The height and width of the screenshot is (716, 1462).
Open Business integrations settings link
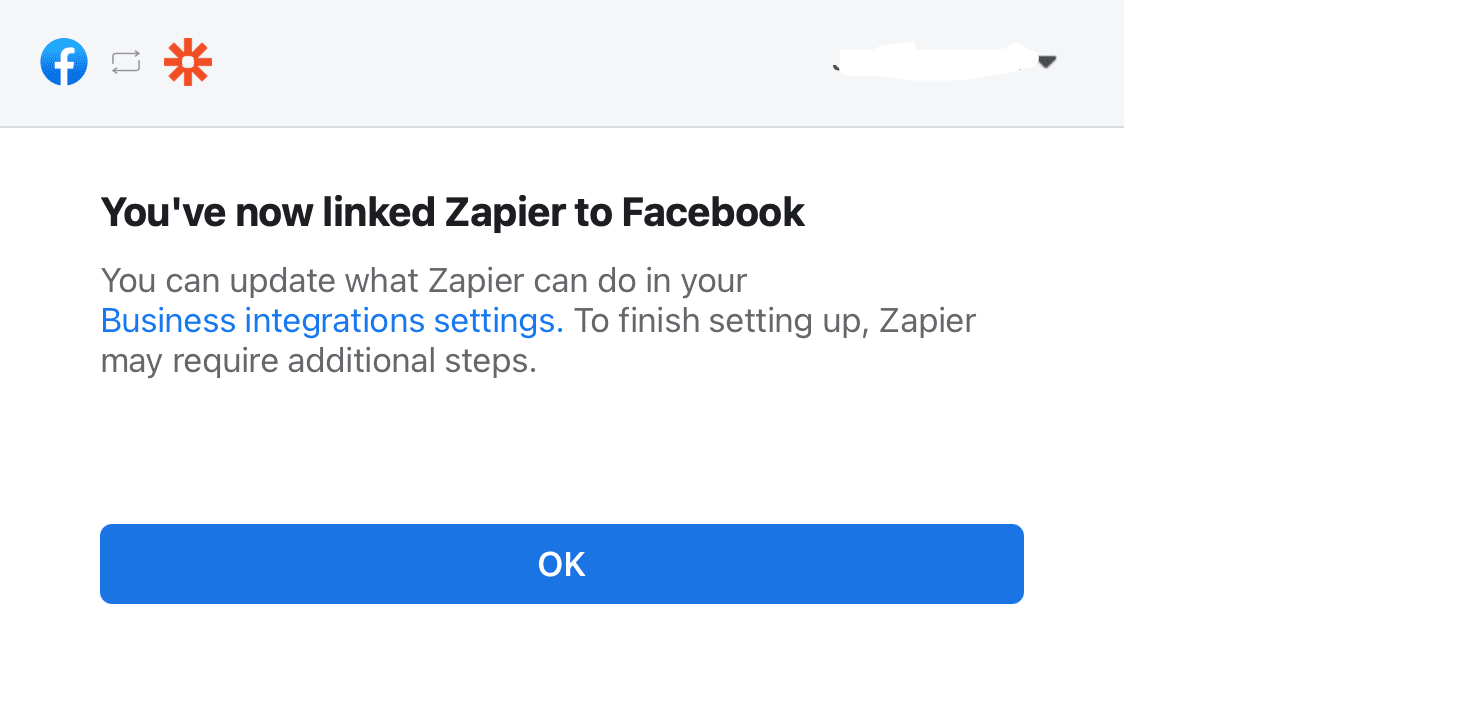pyautogui.click(x=332, y=321)
